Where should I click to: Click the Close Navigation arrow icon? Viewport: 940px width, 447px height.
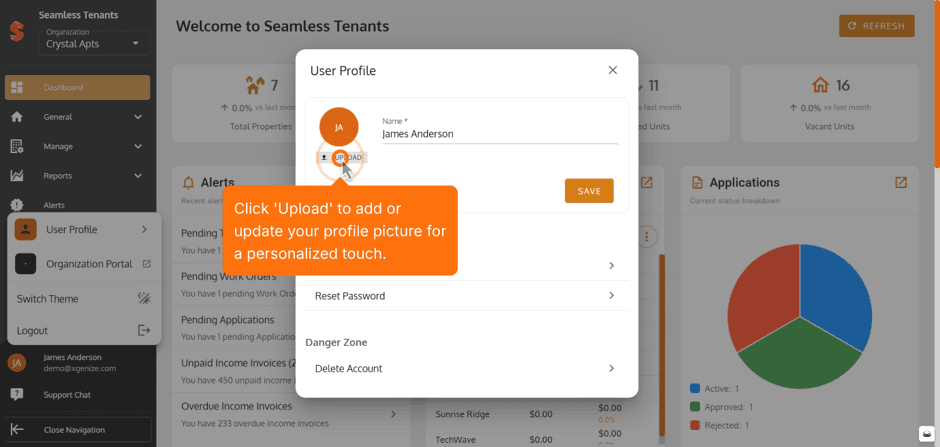click(x=17, y=430)
